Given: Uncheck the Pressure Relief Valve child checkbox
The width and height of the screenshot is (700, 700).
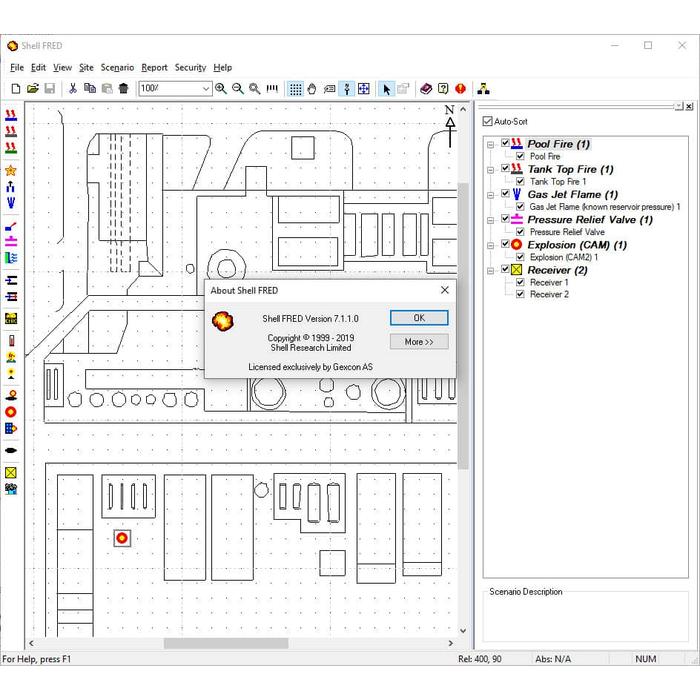Looking at the screenshot, I should pyautogui.click(x=520, y=232).
